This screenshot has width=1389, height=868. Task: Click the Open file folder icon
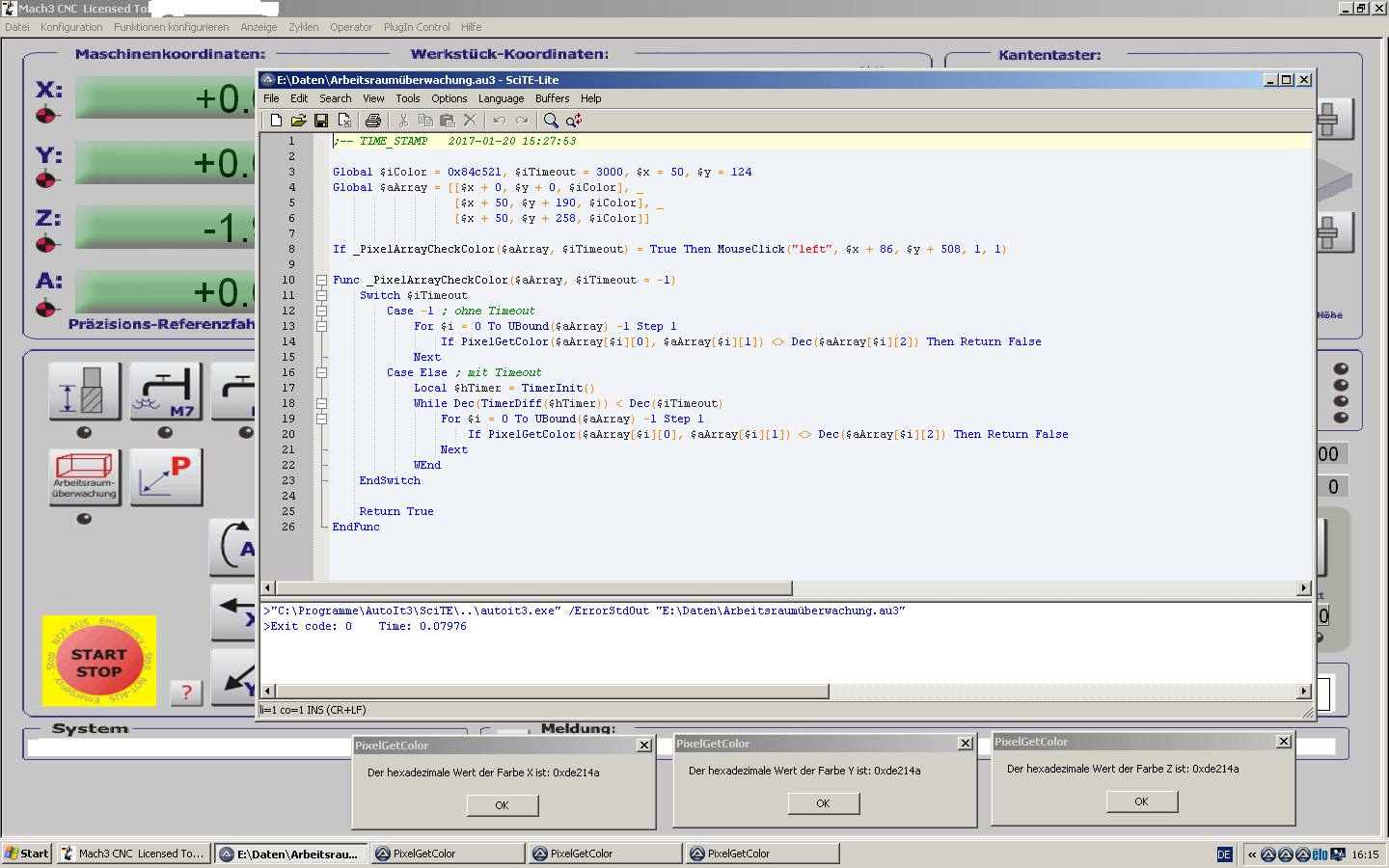(298, 121)
